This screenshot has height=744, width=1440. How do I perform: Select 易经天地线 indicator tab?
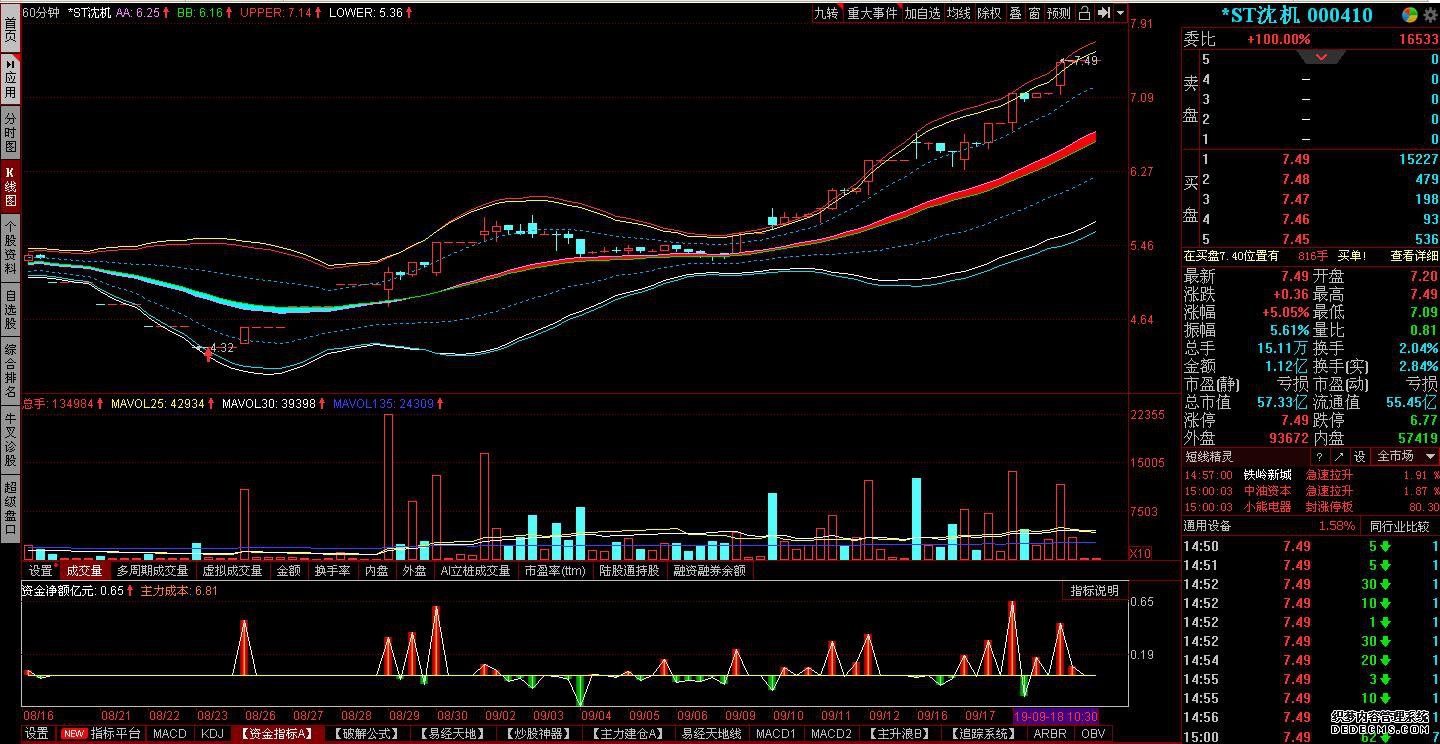click(x=711, y=734)
